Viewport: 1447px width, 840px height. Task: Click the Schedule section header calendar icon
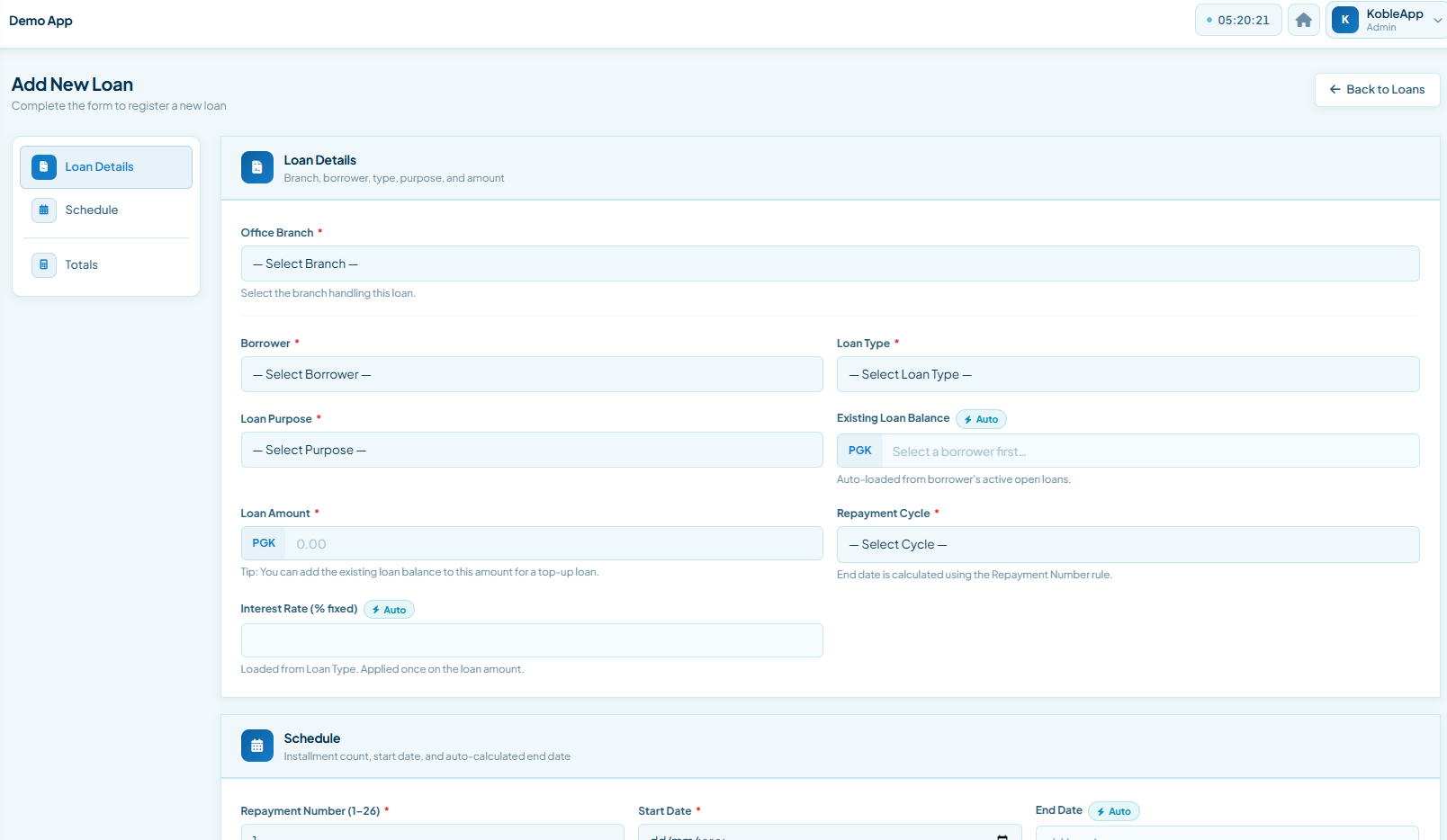257,746
